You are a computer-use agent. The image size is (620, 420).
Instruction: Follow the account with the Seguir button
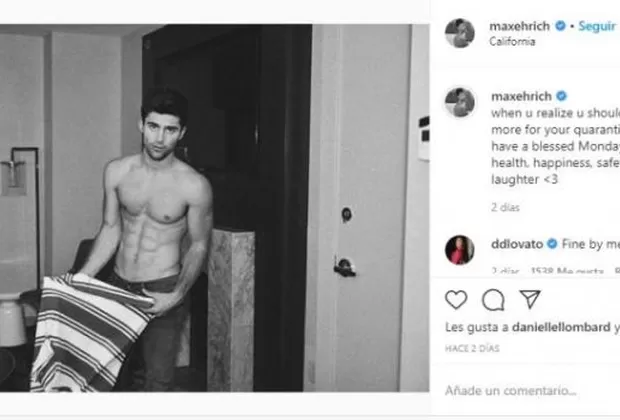coord(597,26)
